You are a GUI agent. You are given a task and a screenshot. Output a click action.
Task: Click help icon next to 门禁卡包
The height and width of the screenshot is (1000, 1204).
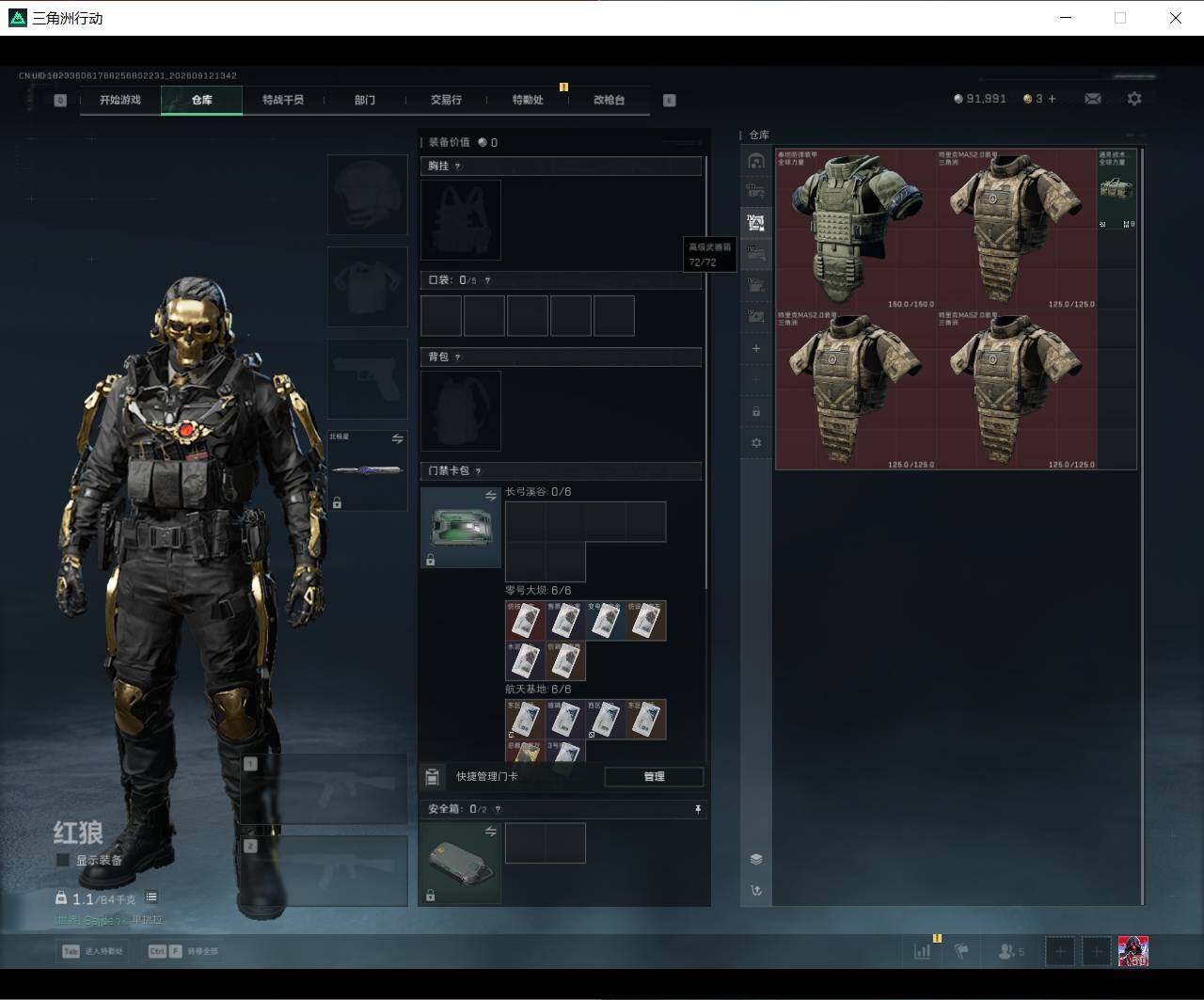[479, 471]
